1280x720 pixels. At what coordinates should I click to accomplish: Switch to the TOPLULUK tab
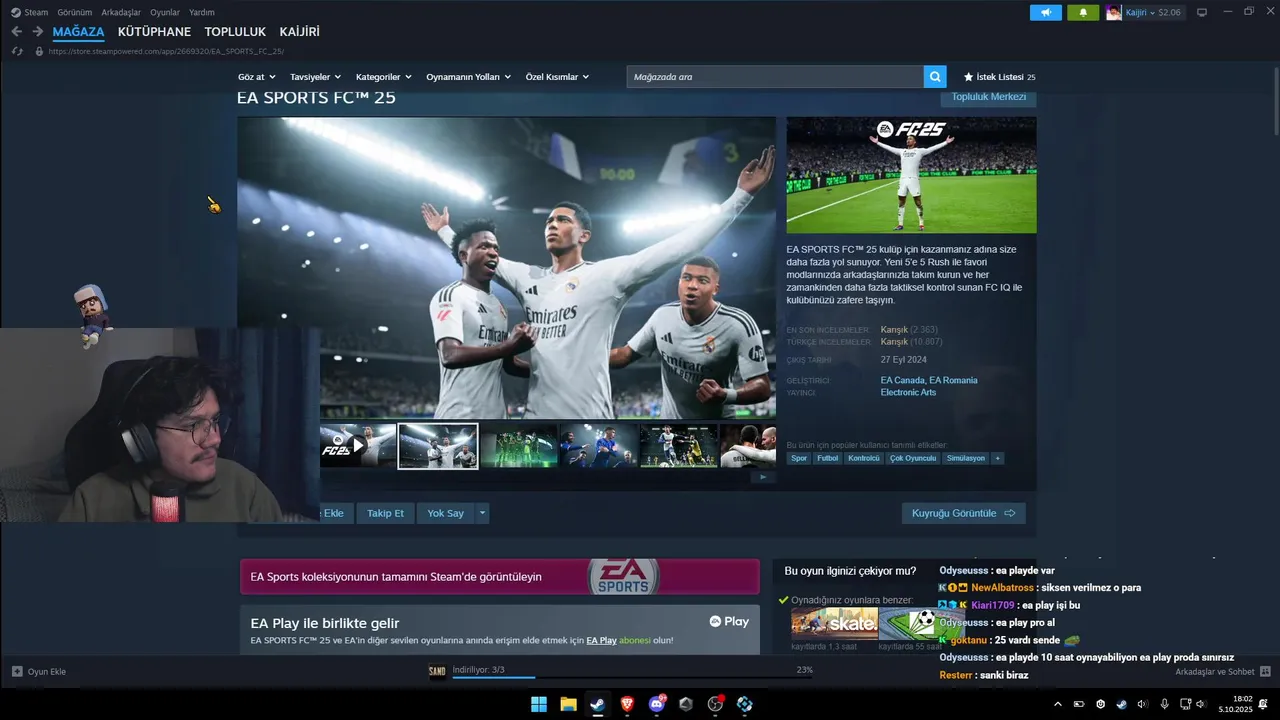coord(235,32)
